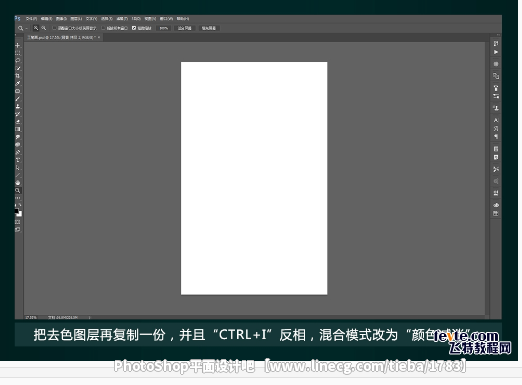Click the 适合屏幕 fit screen button
Image resolution: width=522 pixels, height=385 pixels.
[x=185, y=28]
